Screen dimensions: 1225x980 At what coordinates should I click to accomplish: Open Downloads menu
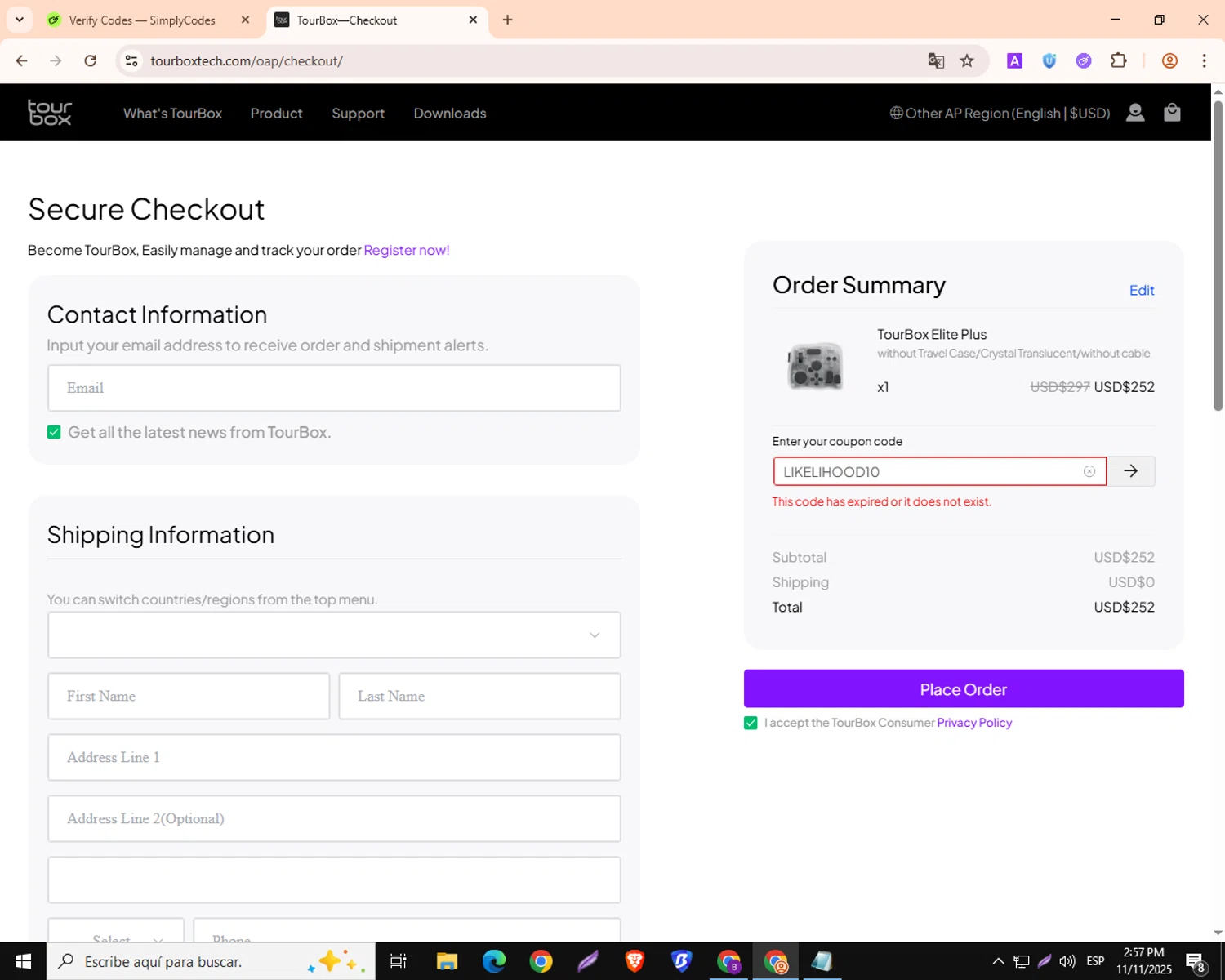point(450,113)
